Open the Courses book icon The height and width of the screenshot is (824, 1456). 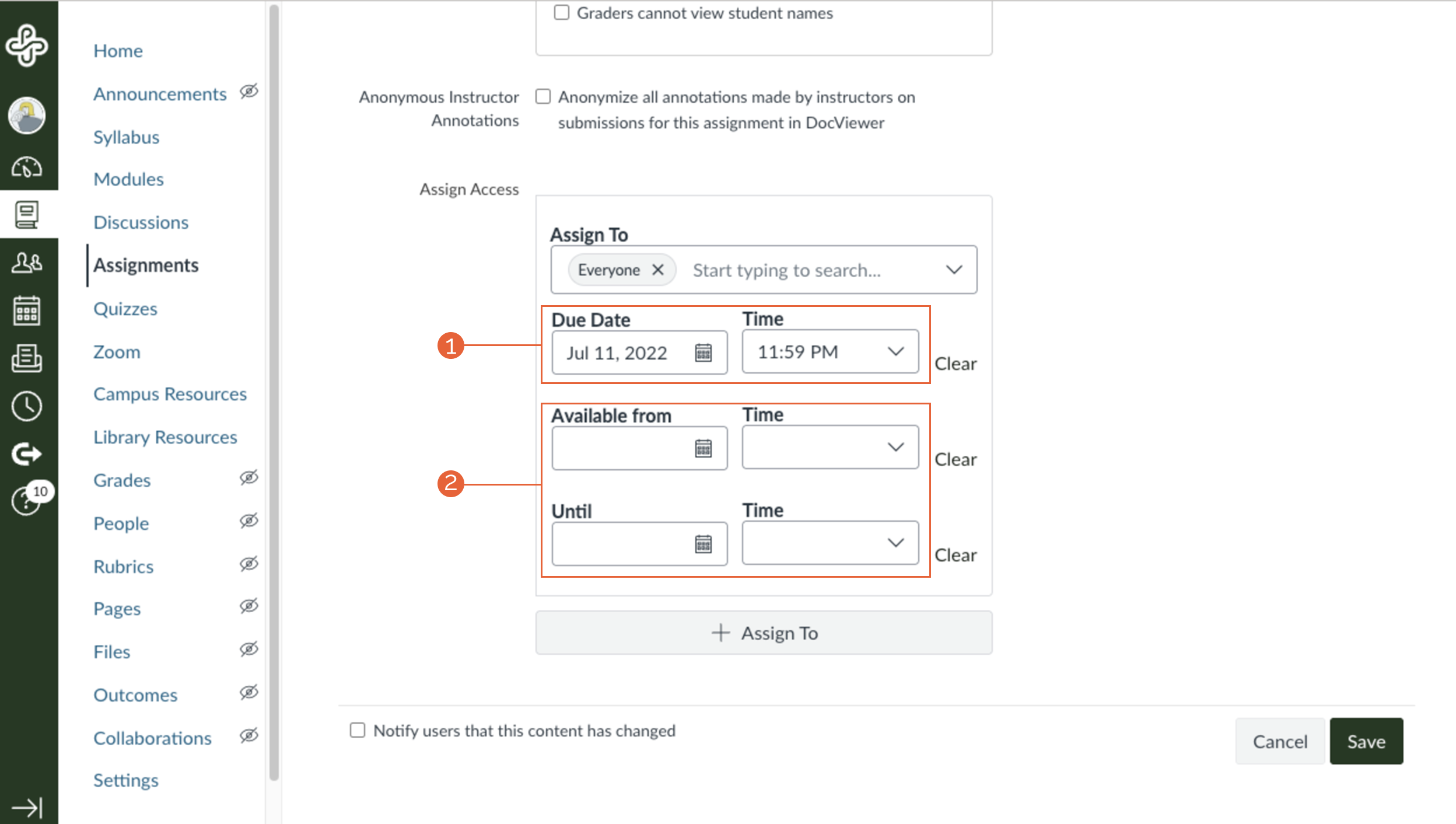pyautogui.click(x=27, y=215)
